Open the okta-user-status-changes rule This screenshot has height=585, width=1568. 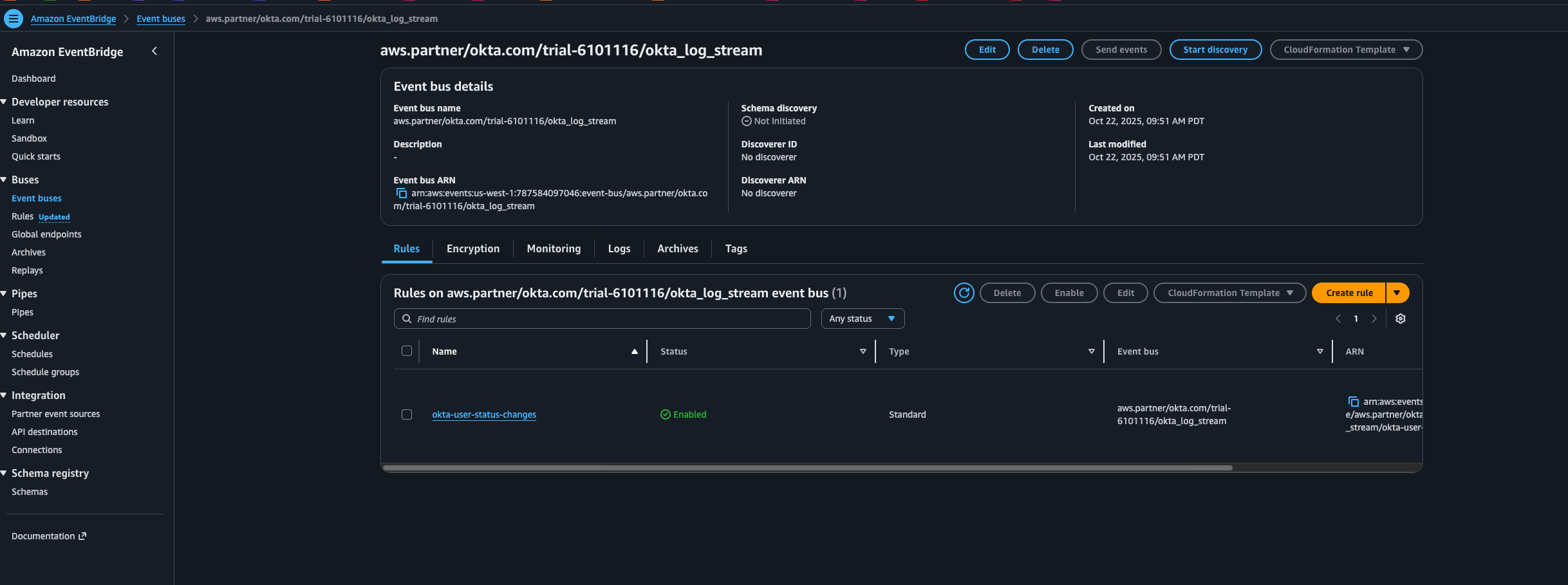(x=483, y=414)
